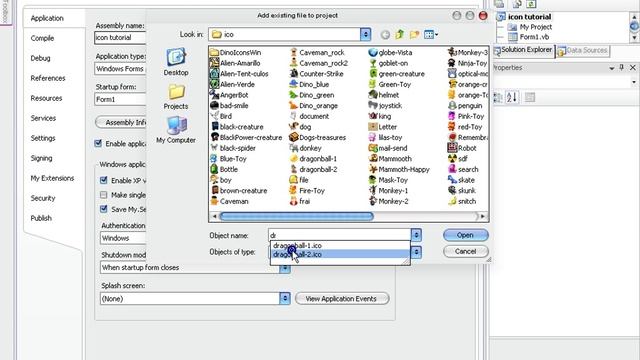This screenshot has width=640, height=360.
Task: Click the Open button in dialog
Action: click(465, 235)
